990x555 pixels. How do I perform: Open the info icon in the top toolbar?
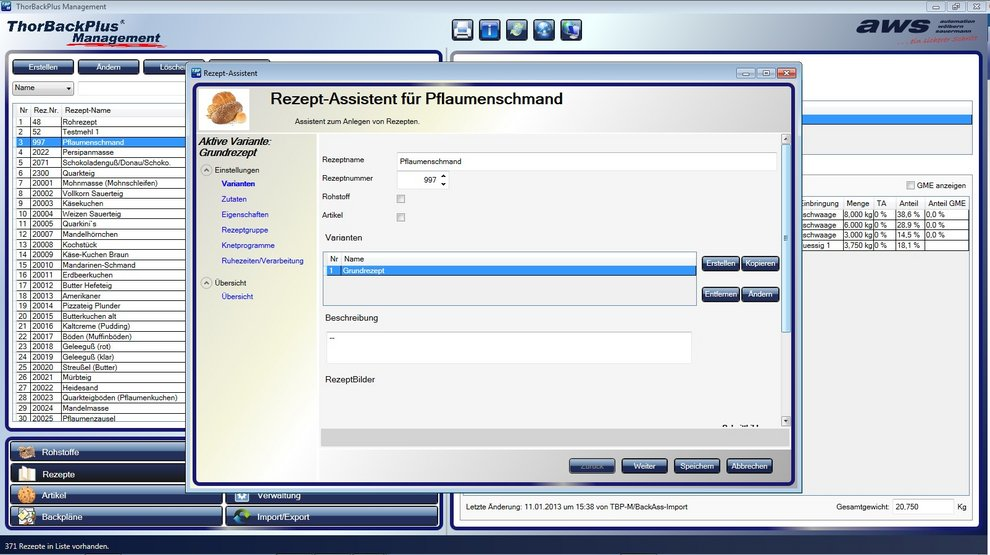tap(489, 30)
